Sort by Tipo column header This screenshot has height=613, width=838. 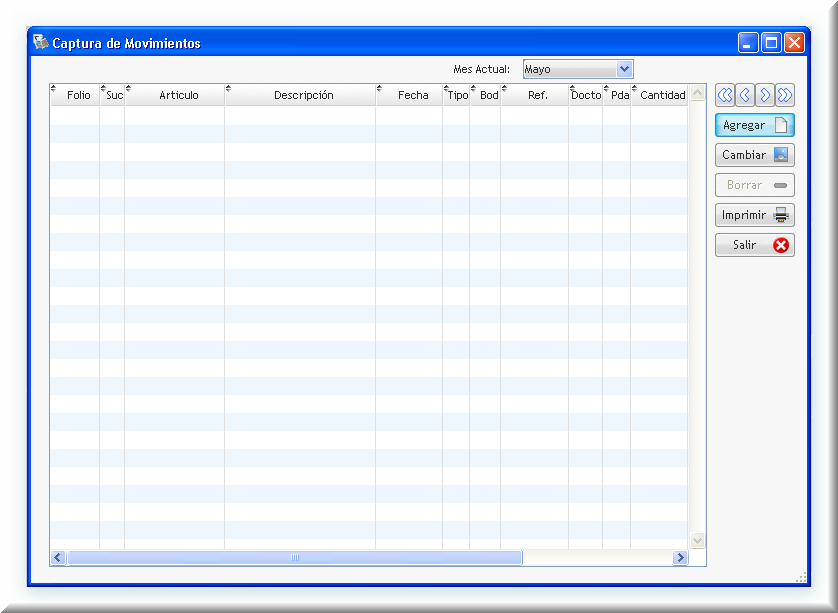click(x=456, y=95)
